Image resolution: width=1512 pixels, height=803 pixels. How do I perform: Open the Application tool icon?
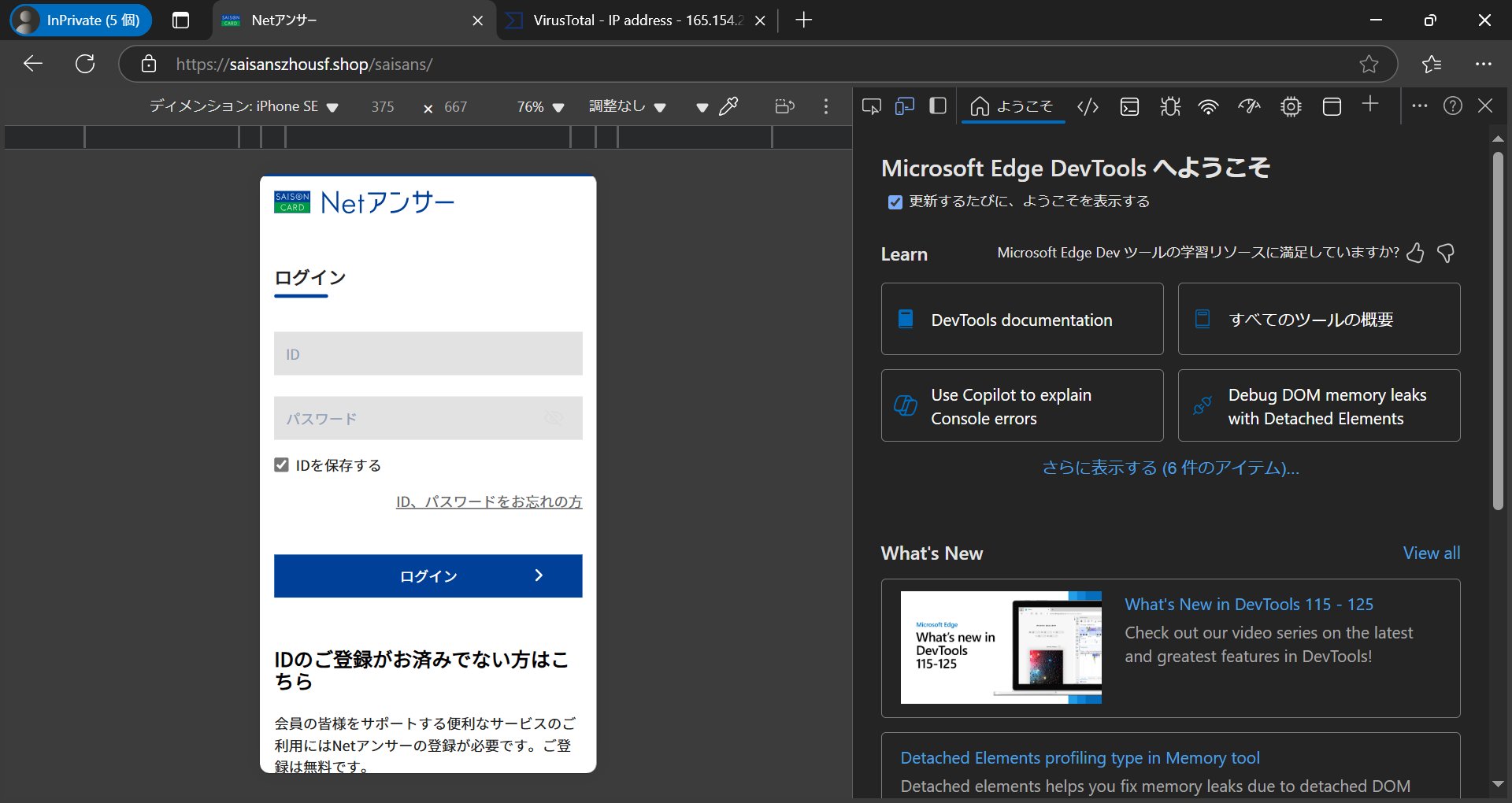[x=1332, y=106]
